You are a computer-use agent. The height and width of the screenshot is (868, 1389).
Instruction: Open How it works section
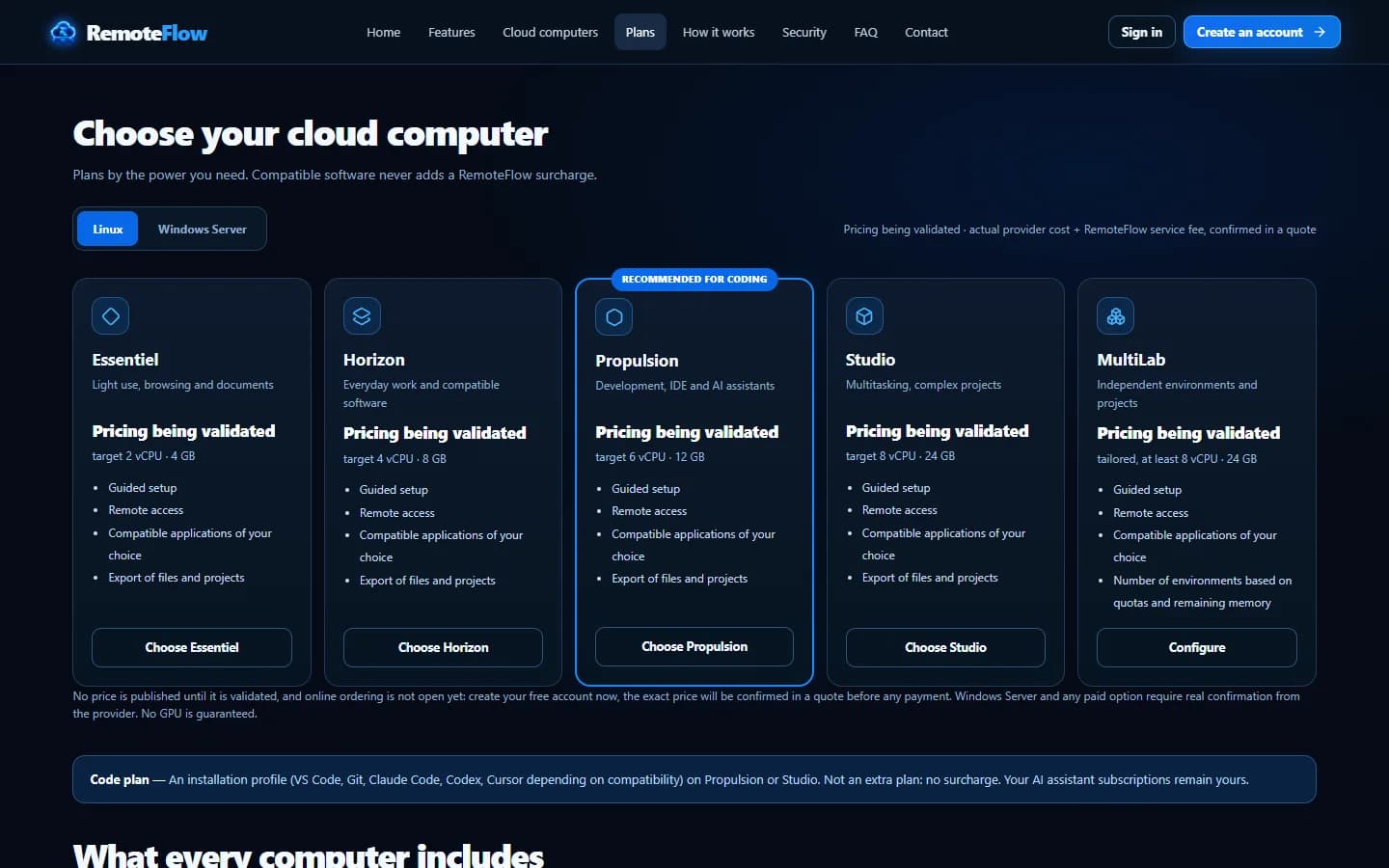coord(719,32)
